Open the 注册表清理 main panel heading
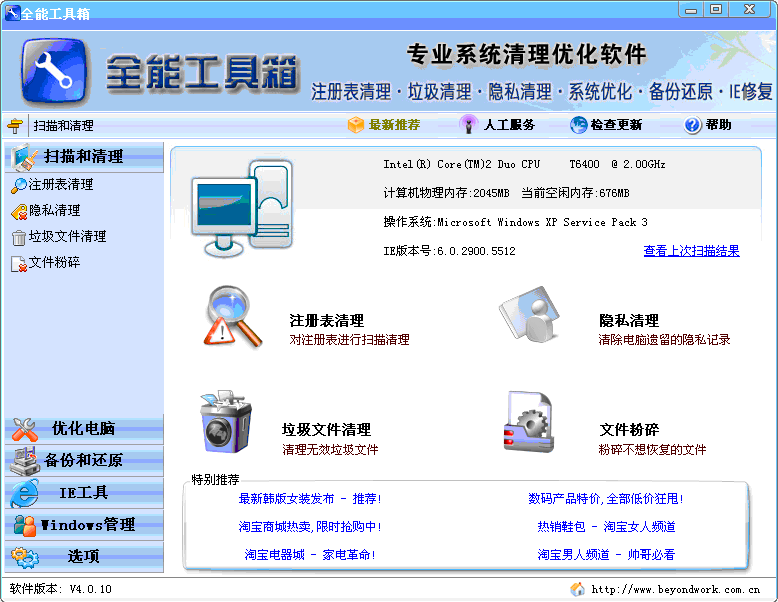The width and height of the screenshot is (778, 602). pos(326,321)
